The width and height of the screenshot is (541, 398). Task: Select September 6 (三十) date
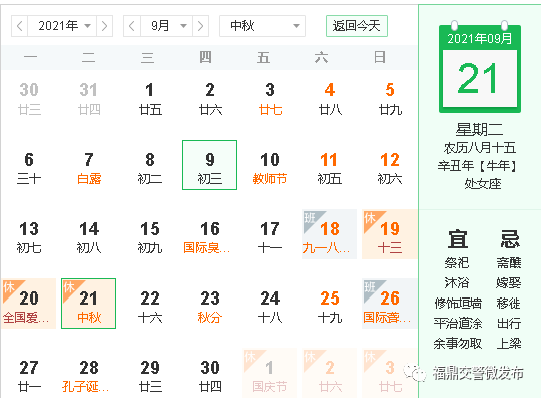[x=29, y=168]
